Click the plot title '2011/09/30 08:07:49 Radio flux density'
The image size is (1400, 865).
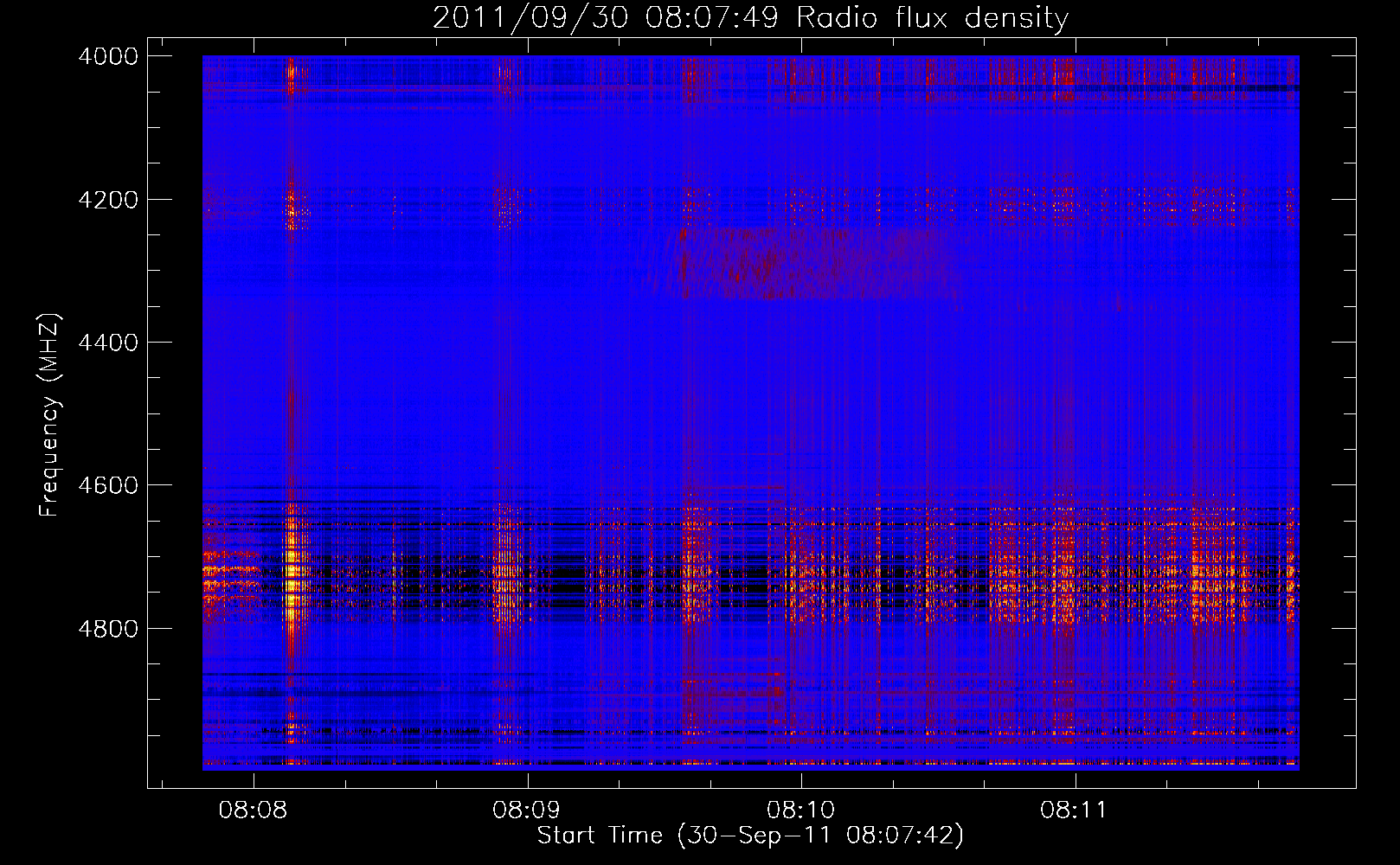pyautogui.click(x=750, y=17)
